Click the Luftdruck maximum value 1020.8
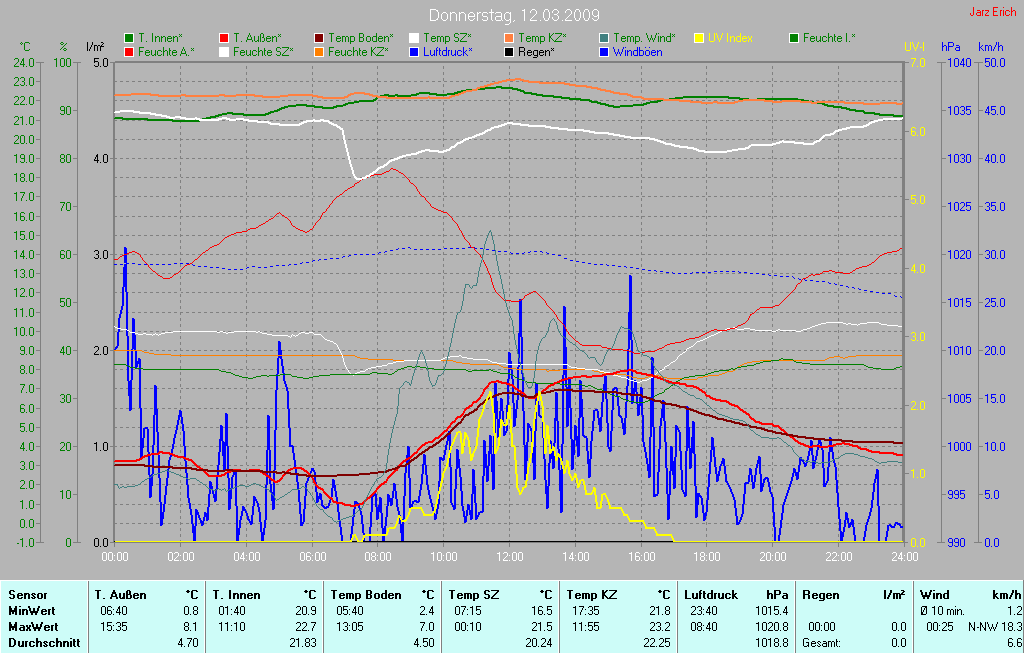 point(771,627)
